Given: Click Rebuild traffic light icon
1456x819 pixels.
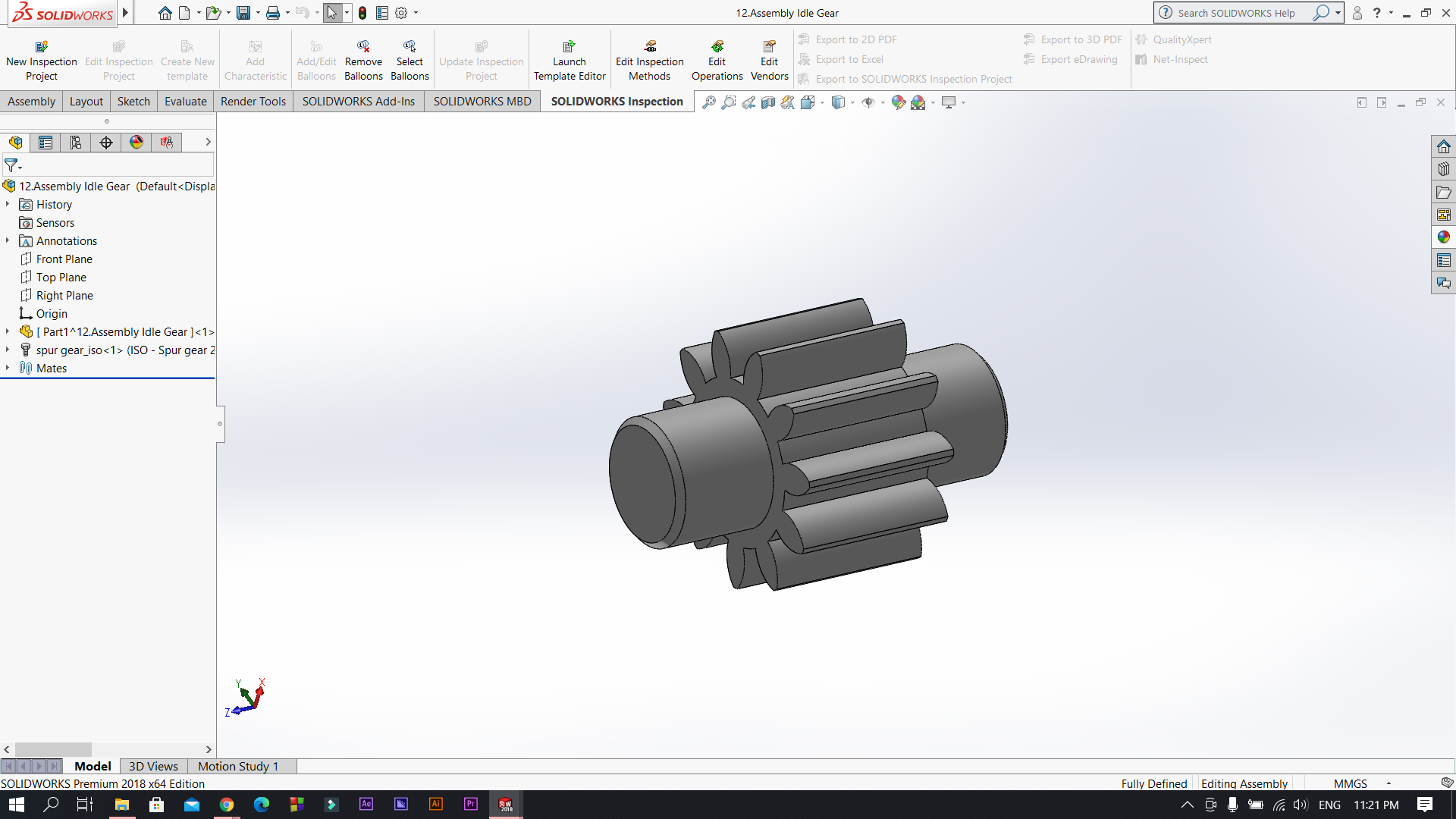Looking at the screenshot, I should coord(362,13).
